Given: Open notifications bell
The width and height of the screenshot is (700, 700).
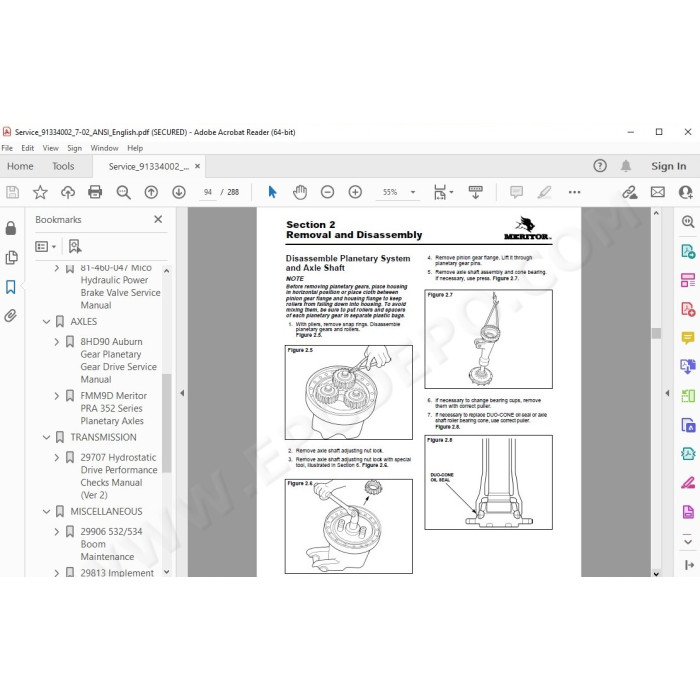Looking at the screenshot, I should pyautogui.click(x=626, y=166).
